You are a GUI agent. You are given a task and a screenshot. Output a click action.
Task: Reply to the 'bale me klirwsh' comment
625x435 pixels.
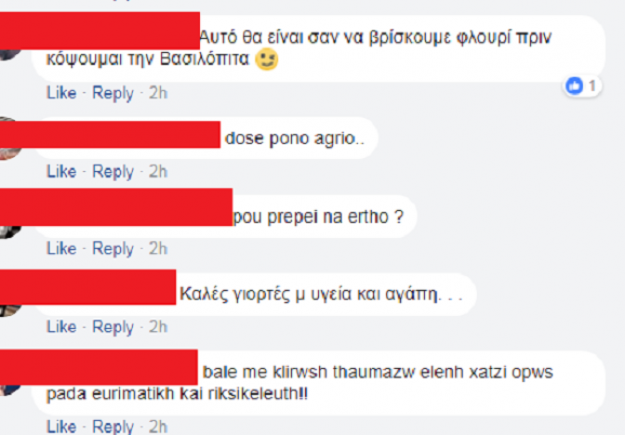point(113,427)
